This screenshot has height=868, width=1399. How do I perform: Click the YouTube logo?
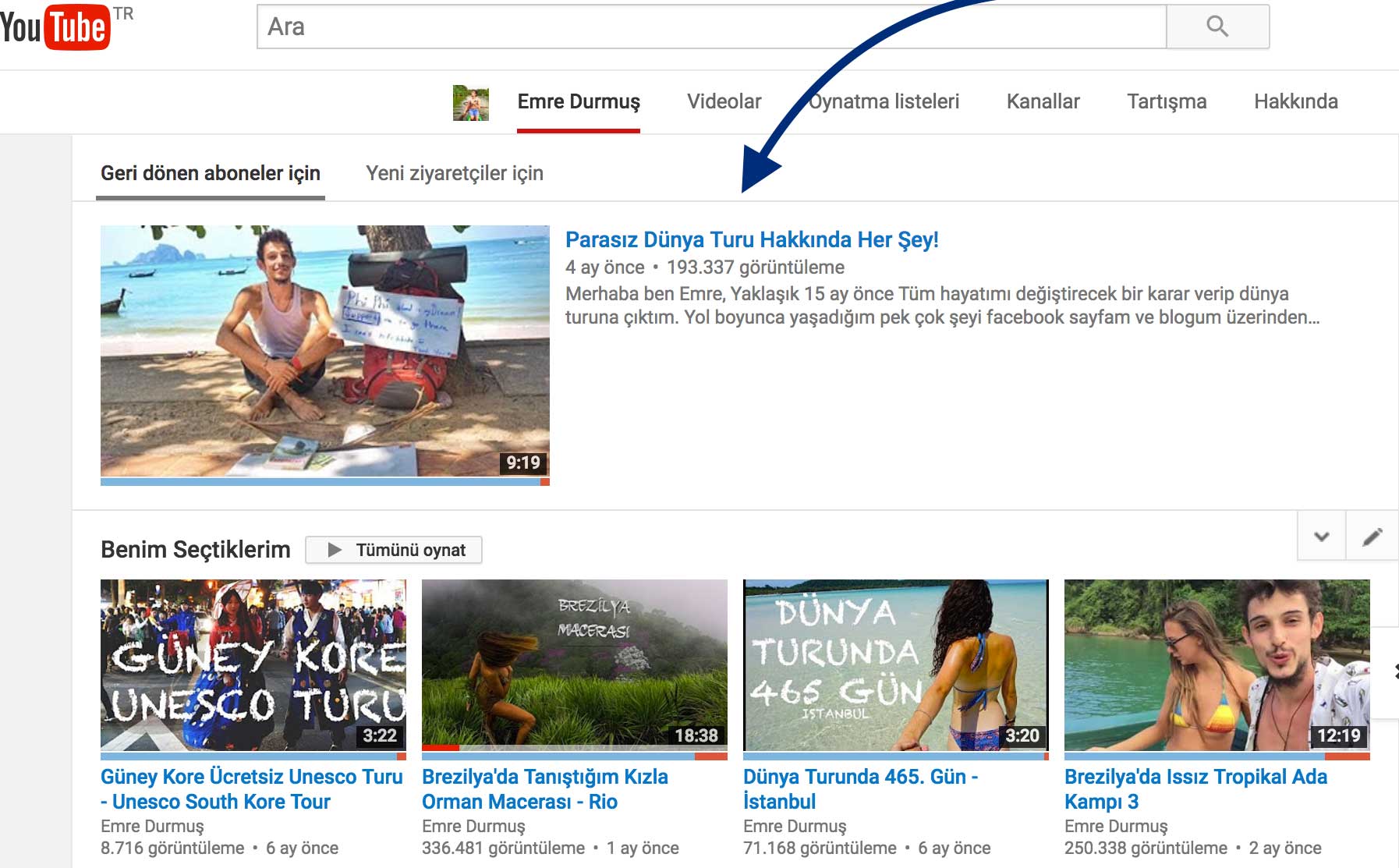[55, 28]
